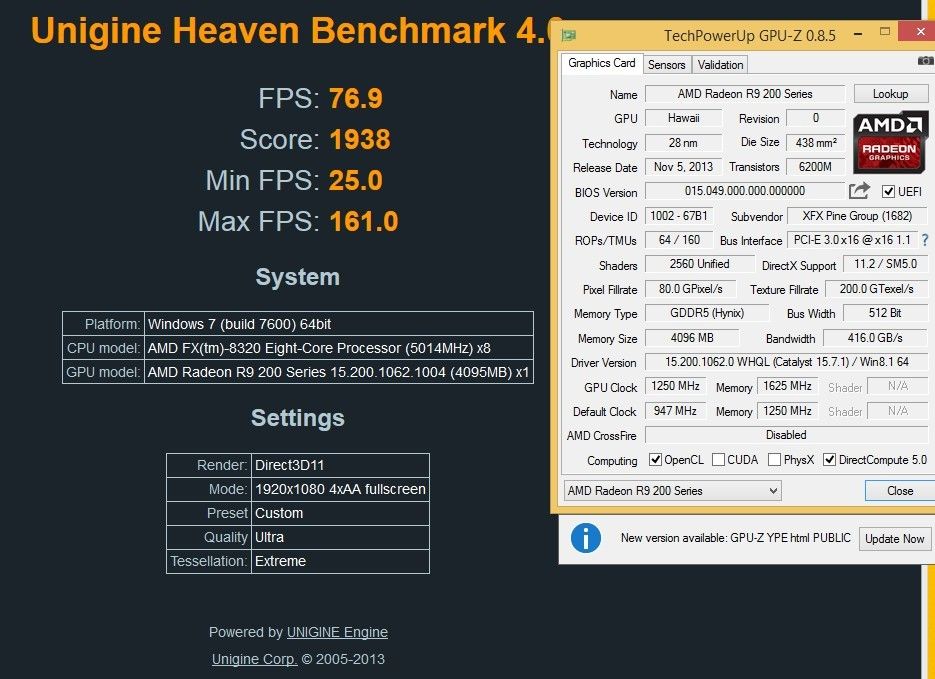This screenshot has width=935, height=679.
Task: Toggle the DirectCompute 5.0 checkbox
Action: 829,460
